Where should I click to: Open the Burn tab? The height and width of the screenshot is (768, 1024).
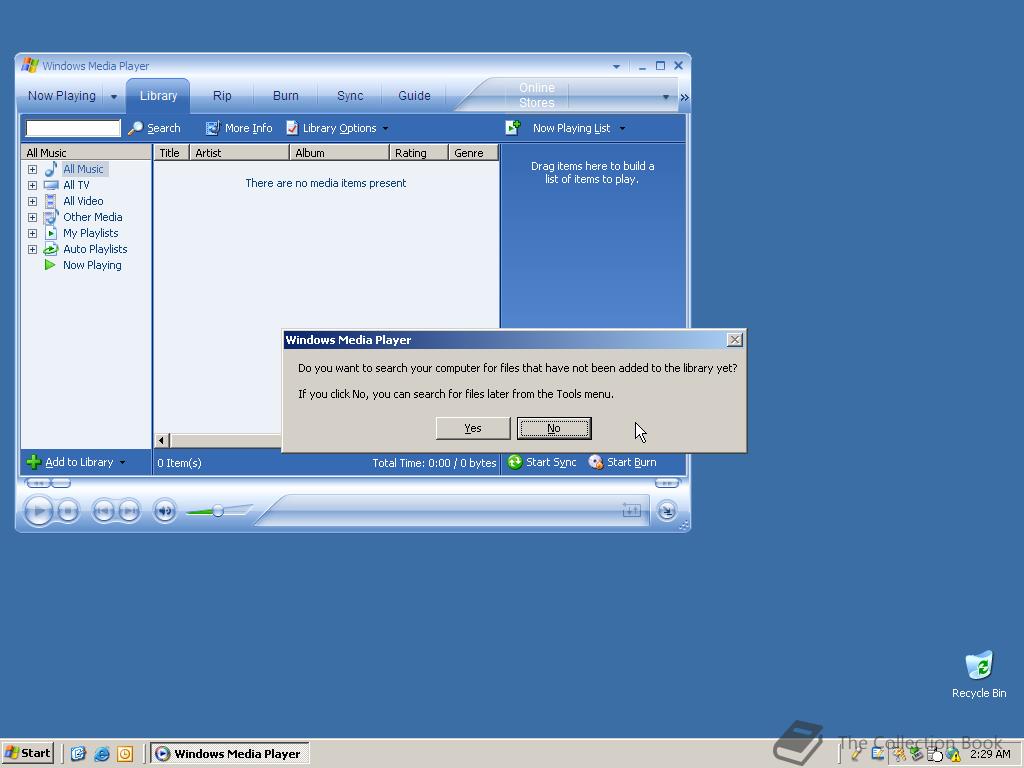click(x=285, y=95)
